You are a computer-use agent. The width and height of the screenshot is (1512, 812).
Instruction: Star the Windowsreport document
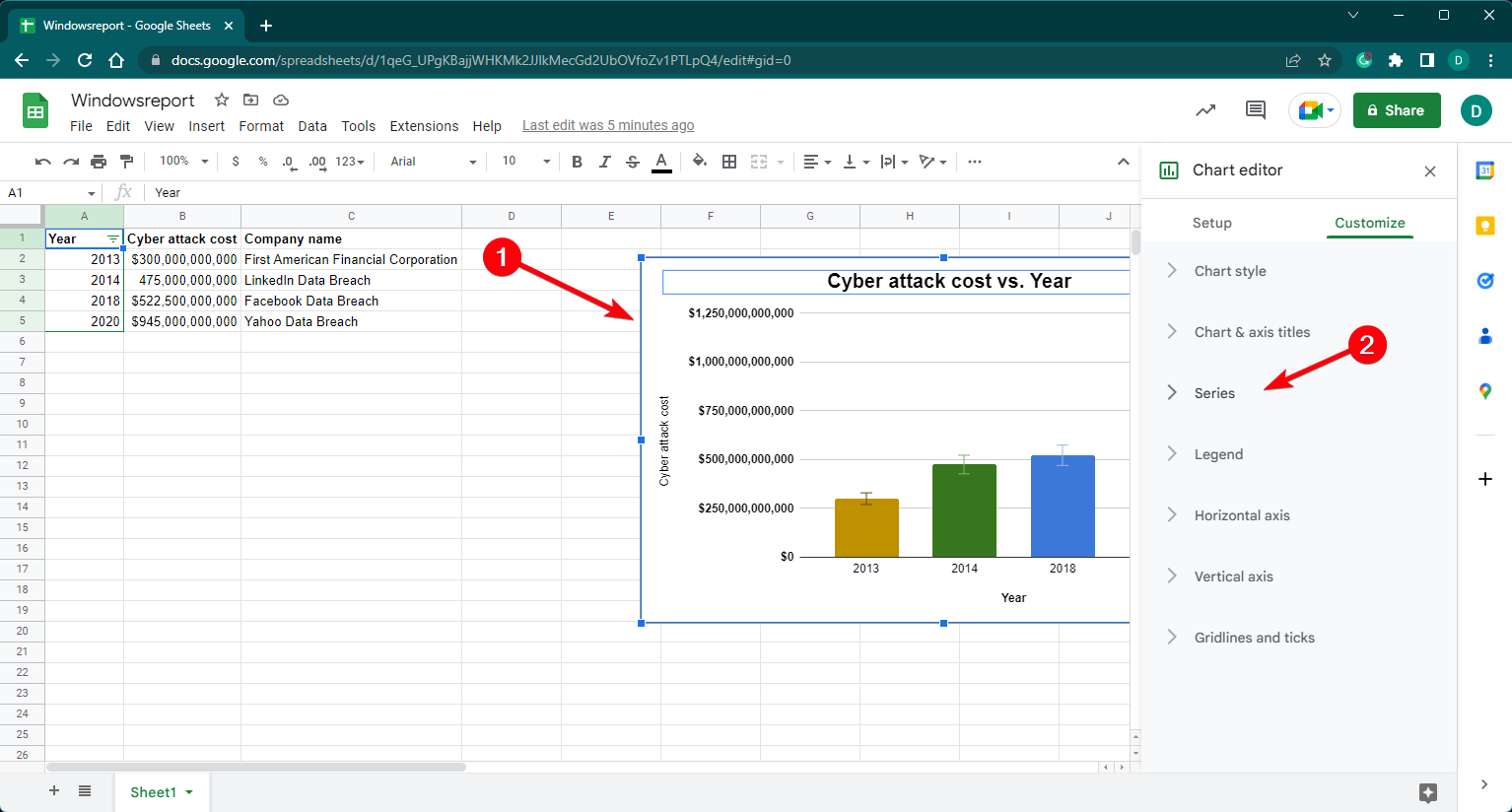click(222, 100)
